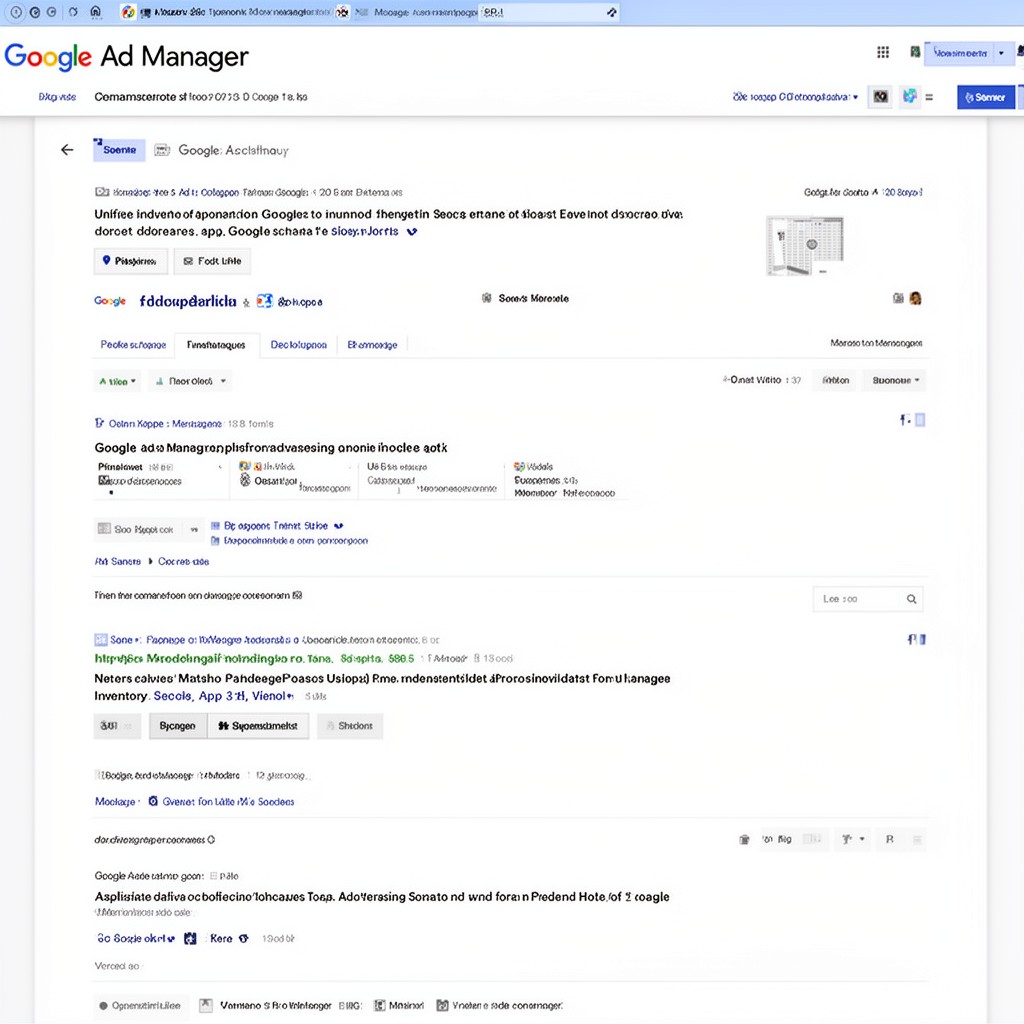Image resolution: width=1024 pixels, height=1024 pixels.
Task: Open the Ehomoordge tab
Action: click(372, 344)
